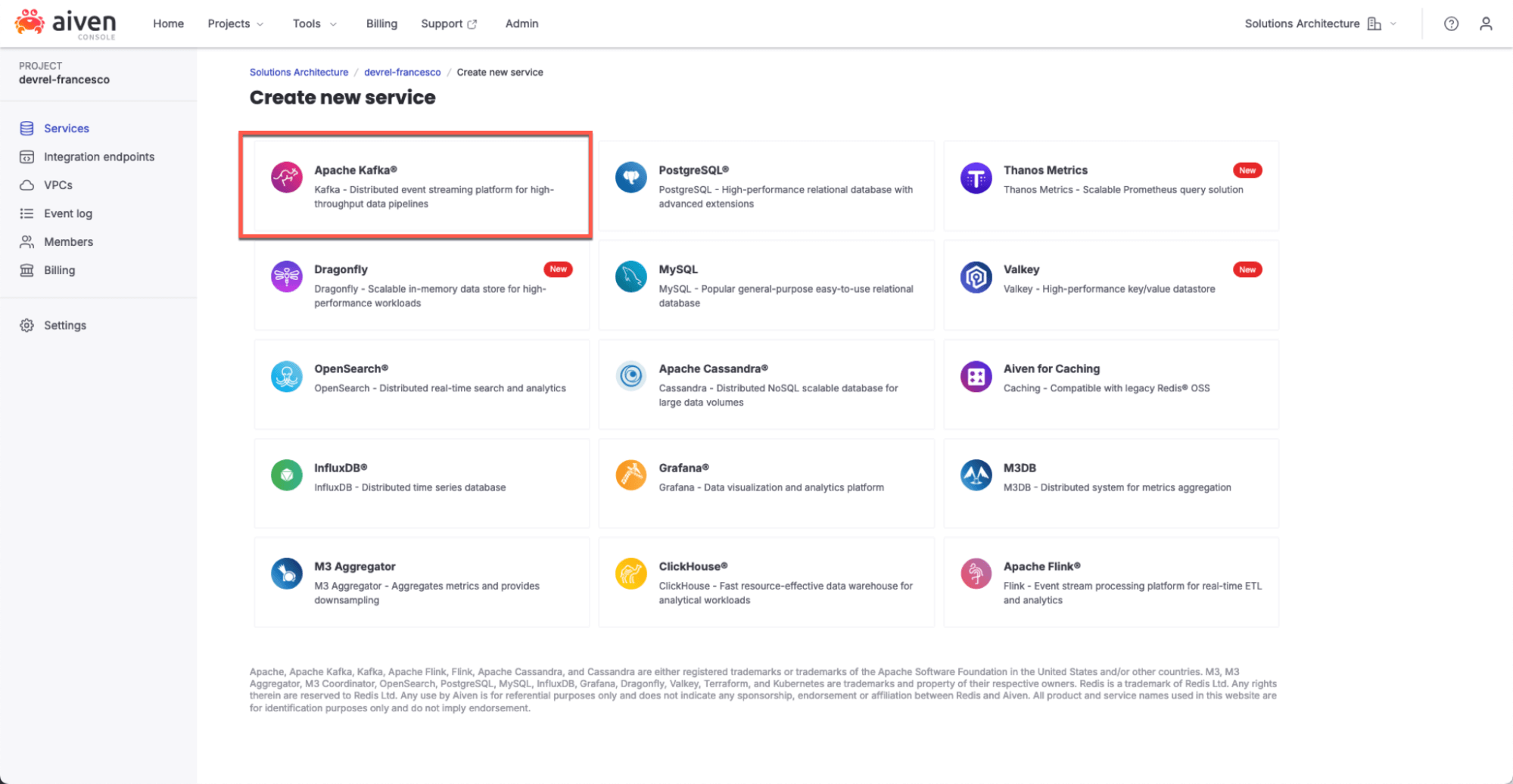Go to Home in top navigation
The image size is (1513, 784).
[x=168, y=23]
